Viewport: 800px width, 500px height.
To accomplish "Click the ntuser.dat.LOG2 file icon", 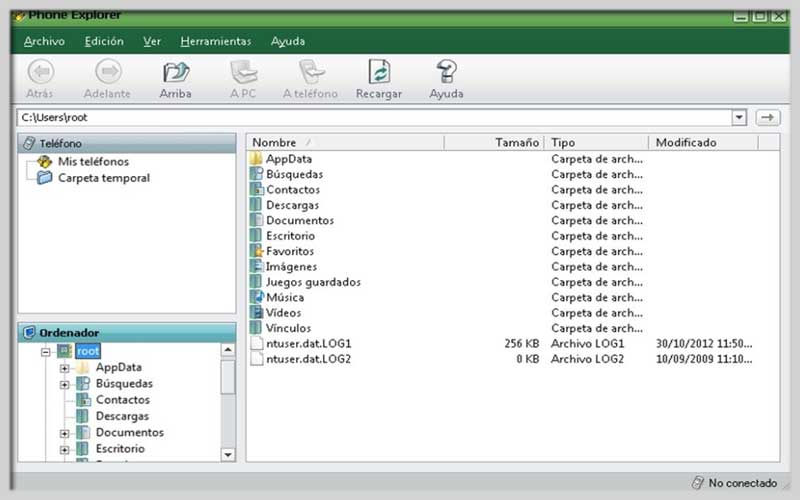I will pos(256,358).
